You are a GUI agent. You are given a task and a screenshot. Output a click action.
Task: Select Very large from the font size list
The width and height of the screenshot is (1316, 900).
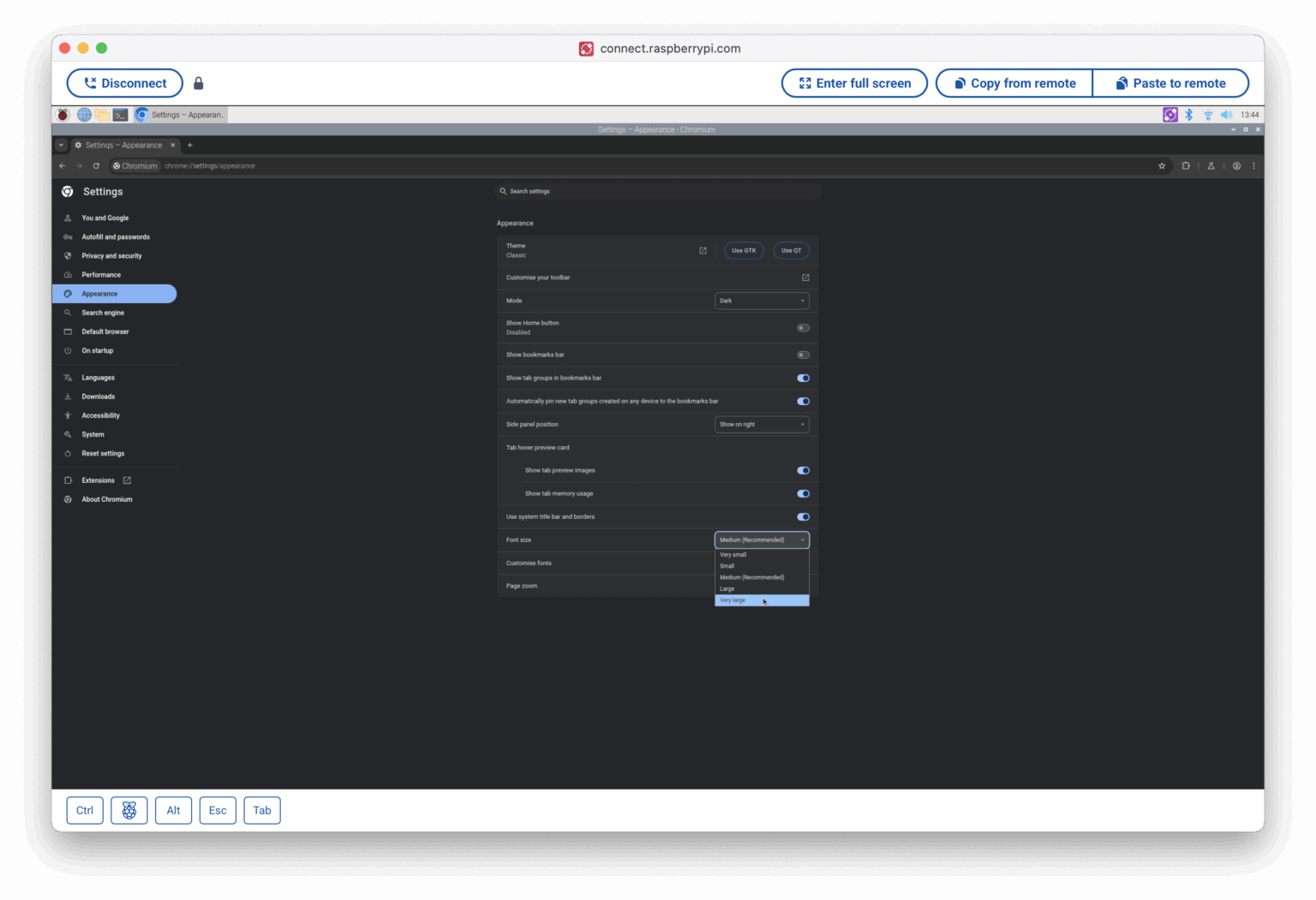tap(762, 600)
